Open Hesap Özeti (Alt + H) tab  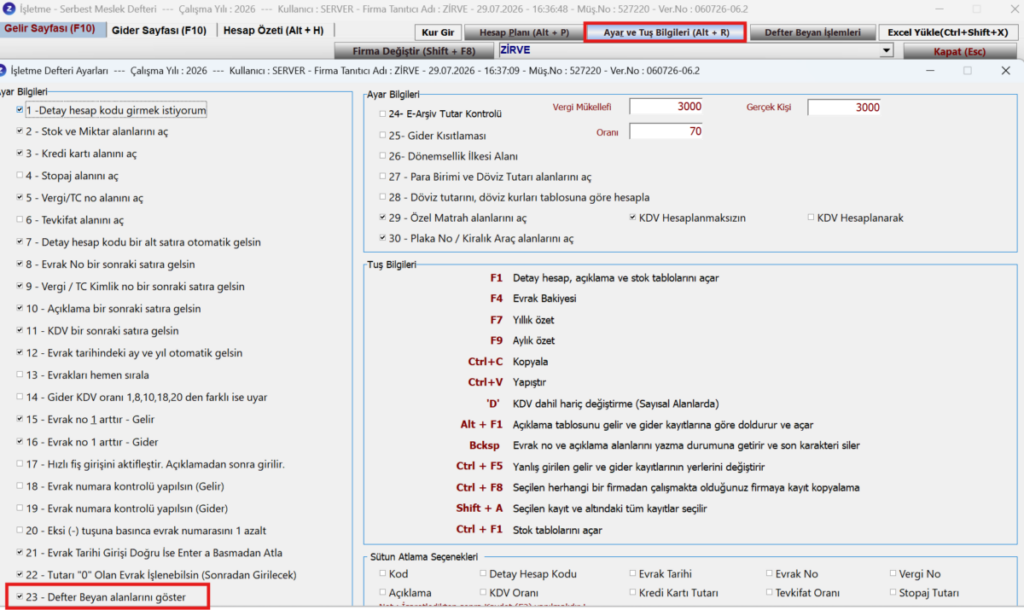273,30
